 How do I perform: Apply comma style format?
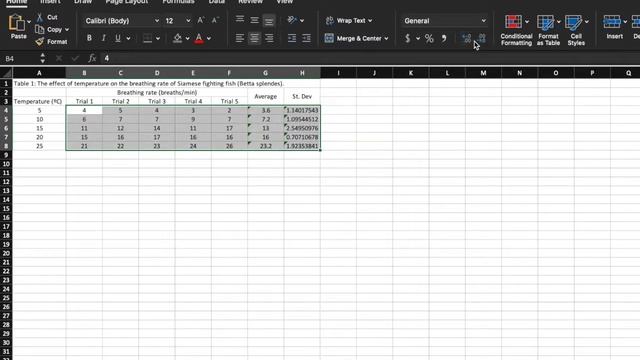tap(444, 38)
